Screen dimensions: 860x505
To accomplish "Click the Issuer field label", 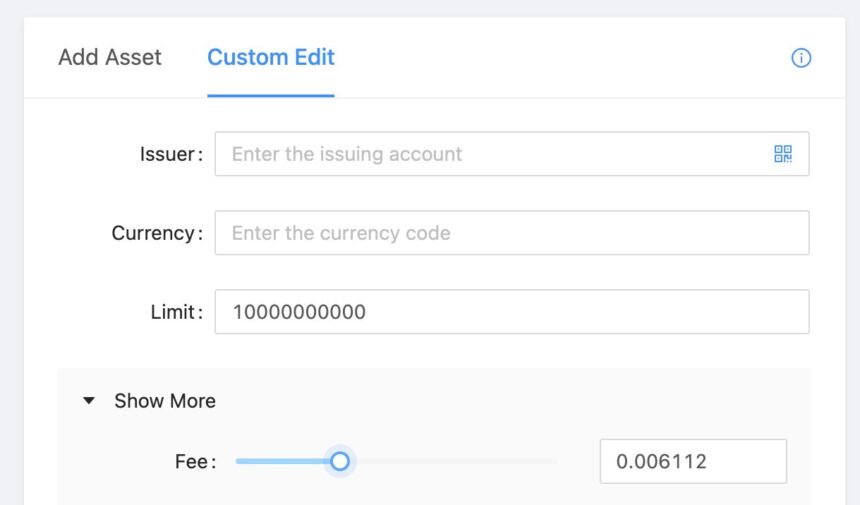I will click(x=171, y=154).
